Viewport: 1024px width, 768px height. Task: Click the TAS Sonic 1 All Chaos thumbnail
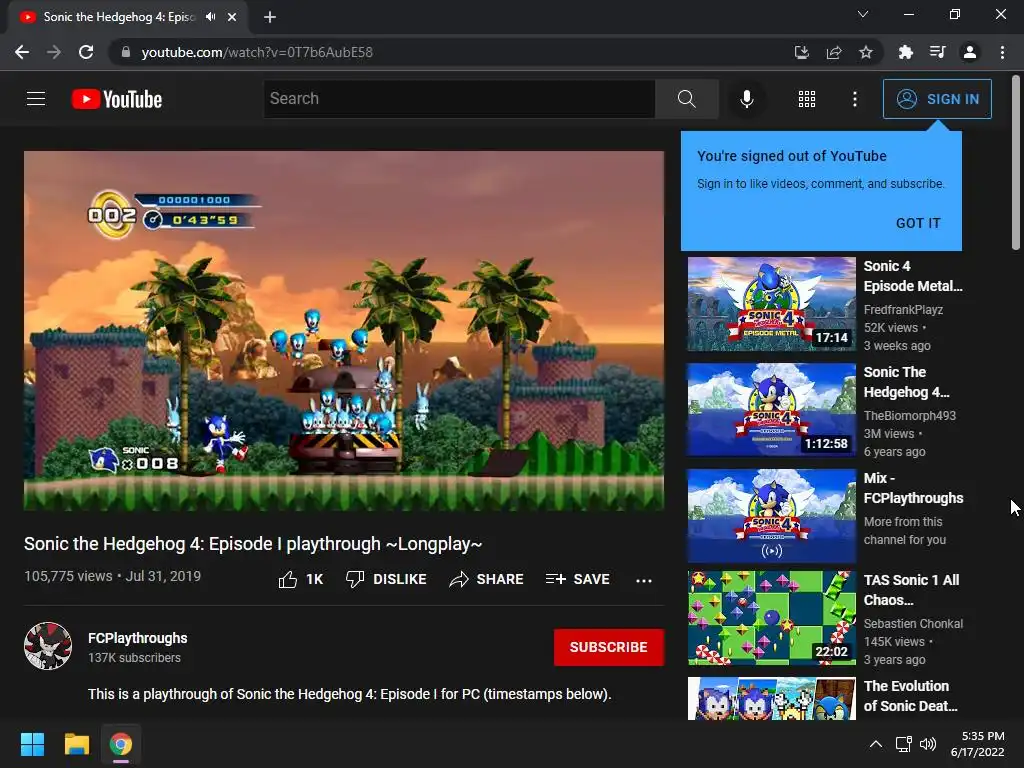coord(771,618)
